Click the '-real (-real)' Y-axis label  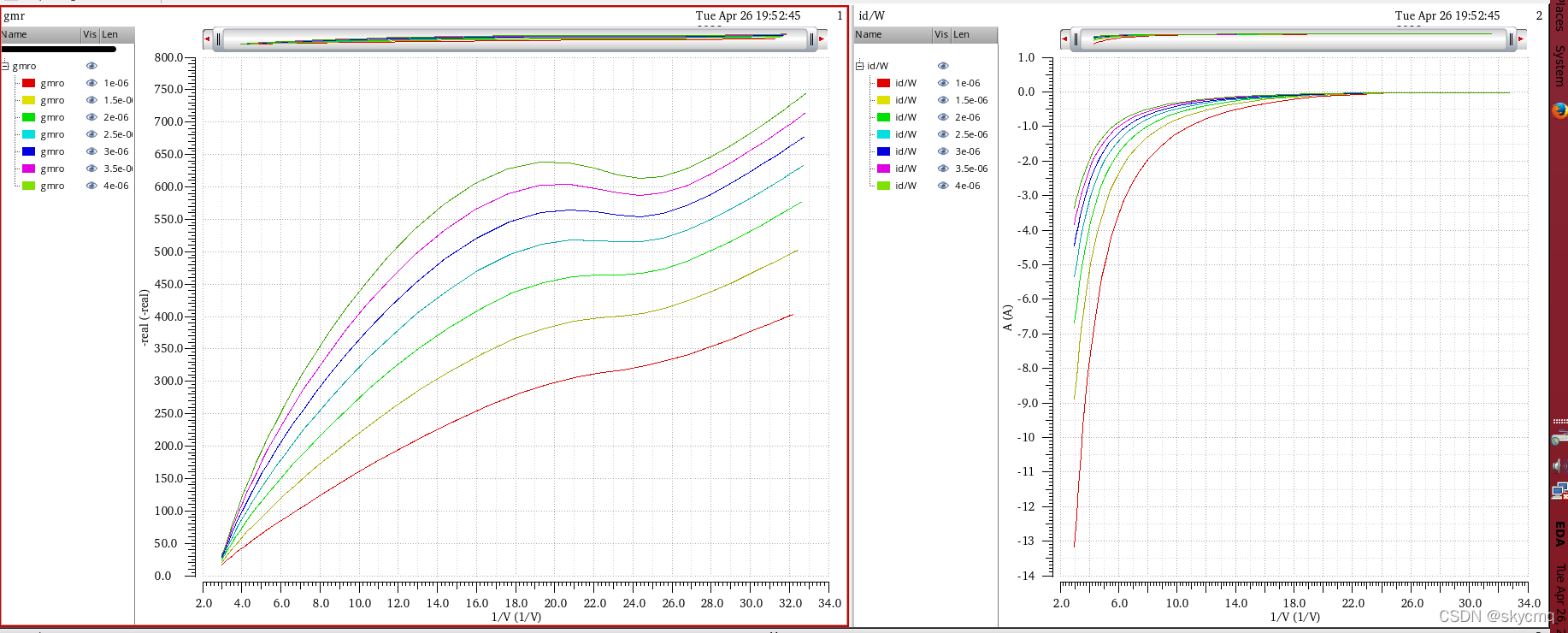(144, 316)
